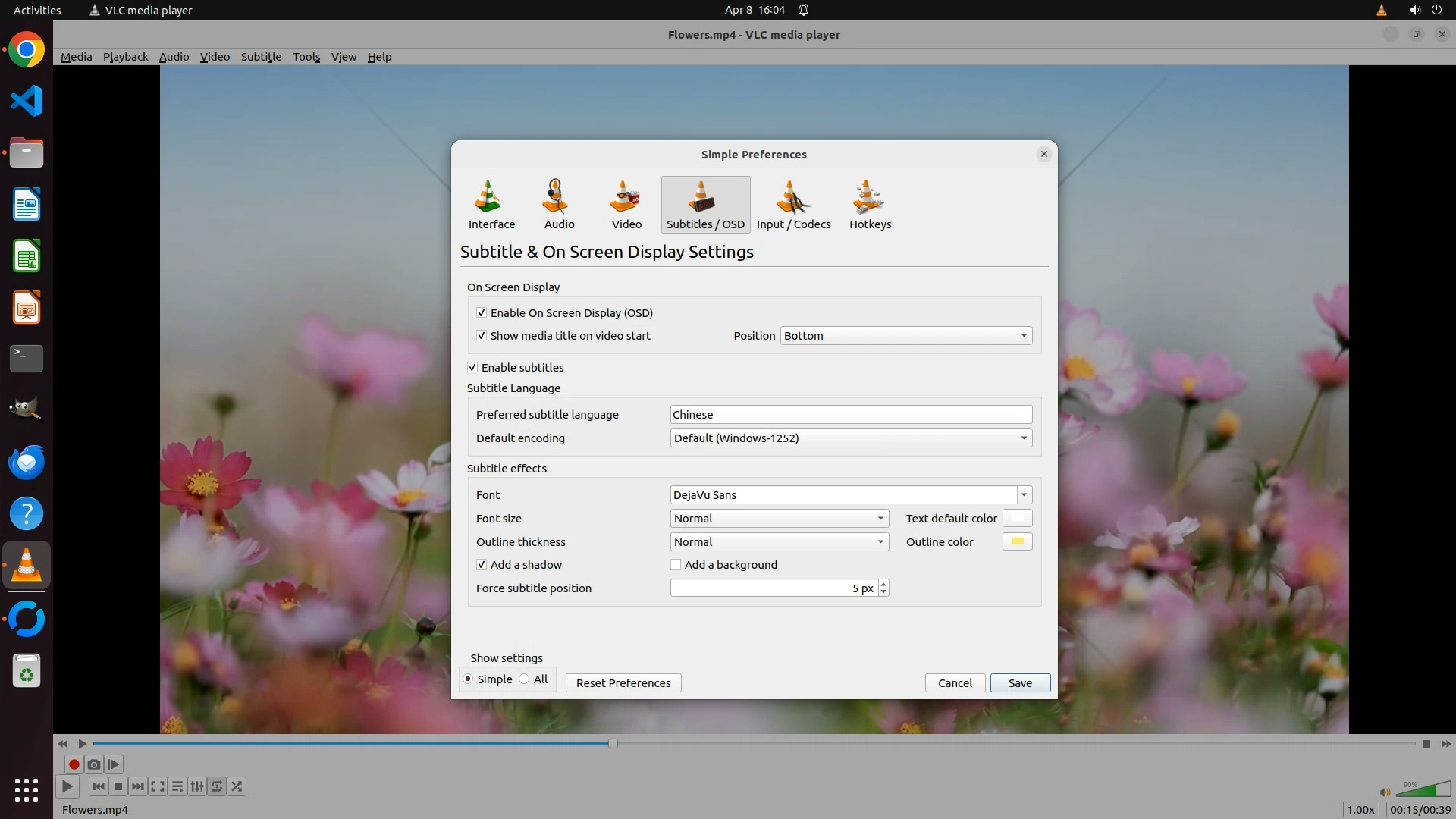Open the Video preferences category
The width and height of the screenshot is (1456, 819).
coord(626,205)
